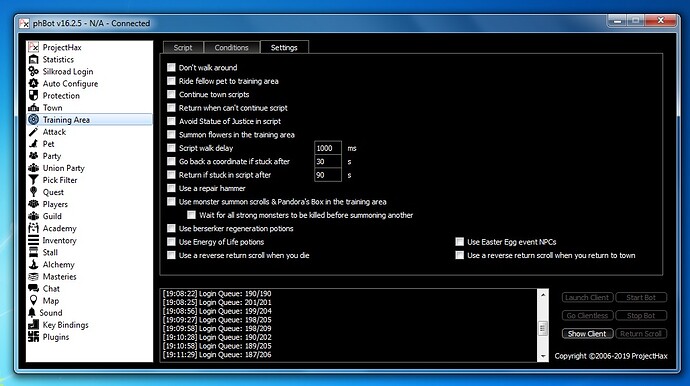690x386 pixels.
Task: Open the Pick Filter funnel icon
Action: pyautogui.click(x=33, y=180)
